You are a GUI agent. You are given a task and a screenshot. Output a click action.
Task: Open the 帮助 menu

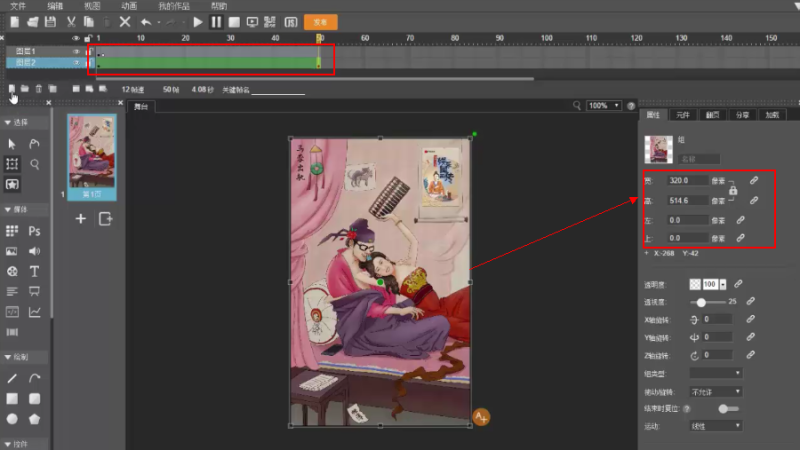(219, 6)
